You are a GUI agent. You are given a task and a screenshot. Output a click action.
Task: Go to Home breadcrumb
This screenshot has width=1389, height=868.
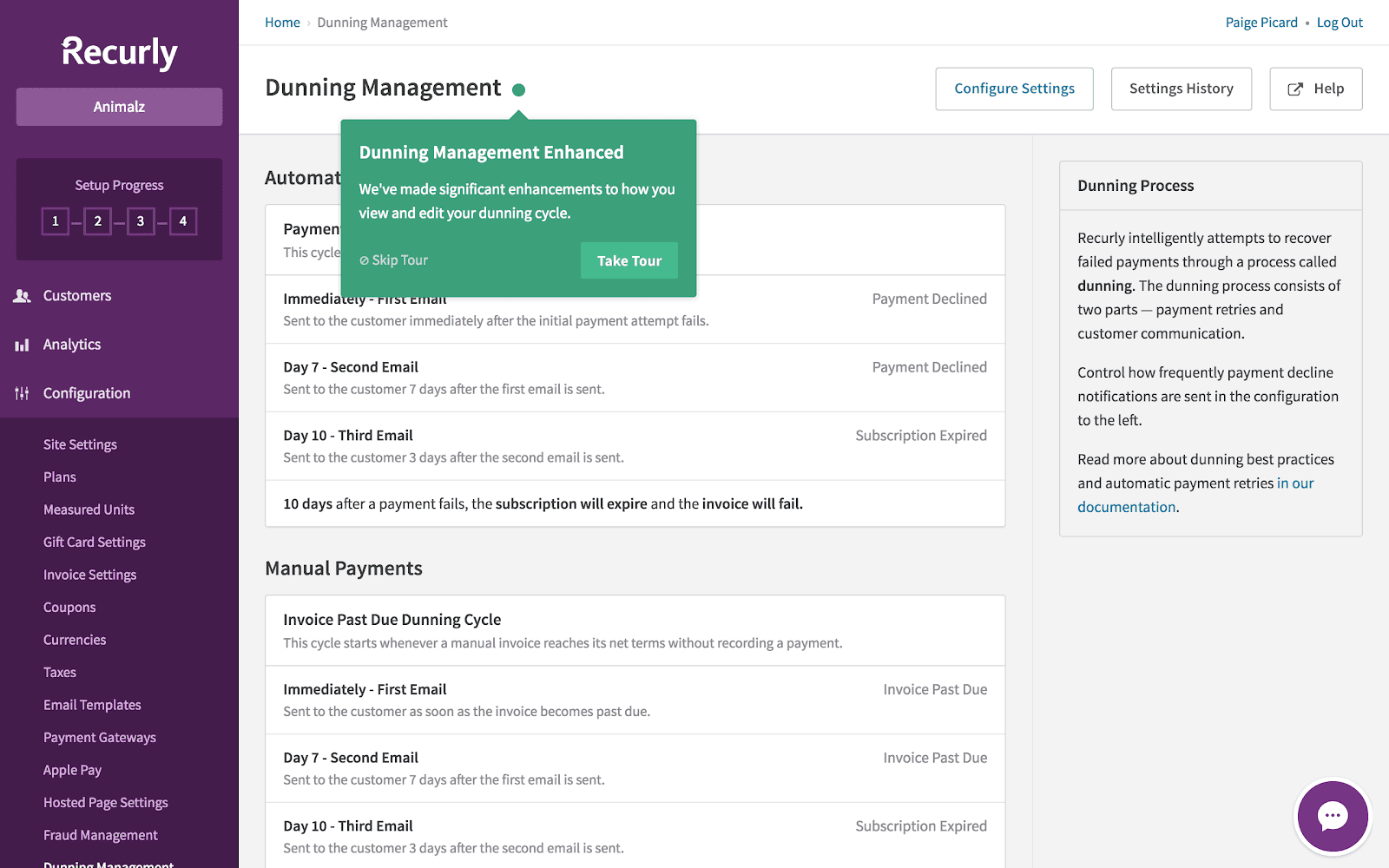click(x=282, y=23)
